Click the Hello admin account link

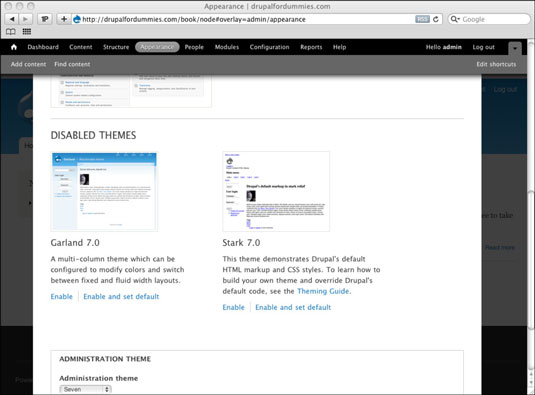(444, 47)
